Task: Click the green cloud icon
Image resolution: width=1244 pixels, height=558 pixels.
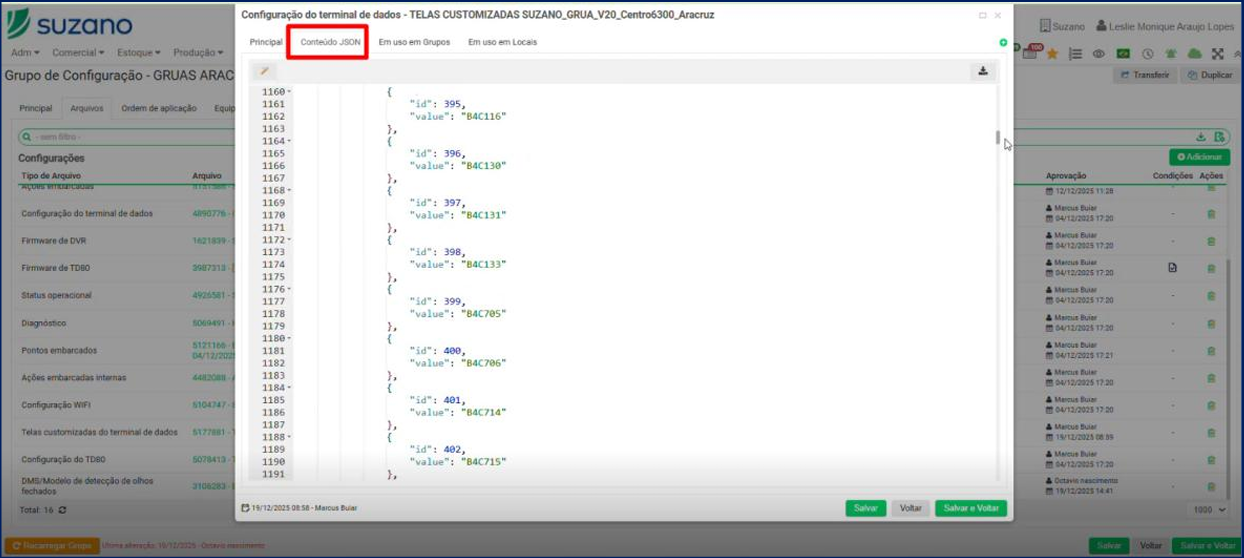Action: coord(1194,54)
